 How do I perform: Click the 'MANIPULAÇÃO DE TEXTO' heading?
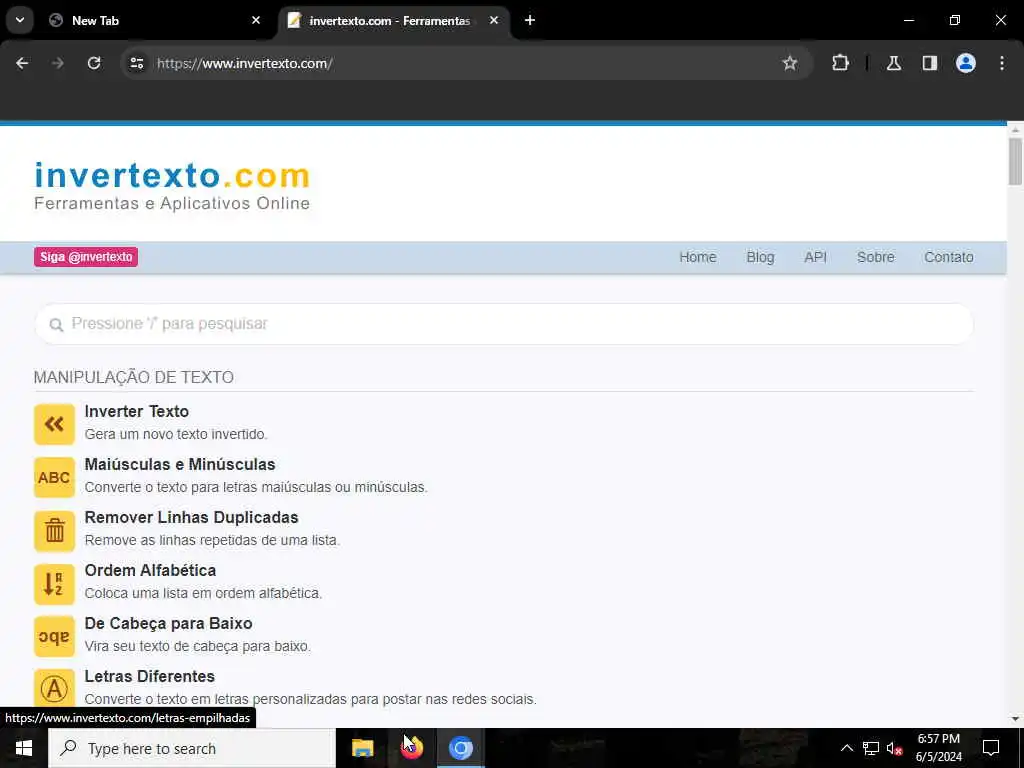click(134, 377)
